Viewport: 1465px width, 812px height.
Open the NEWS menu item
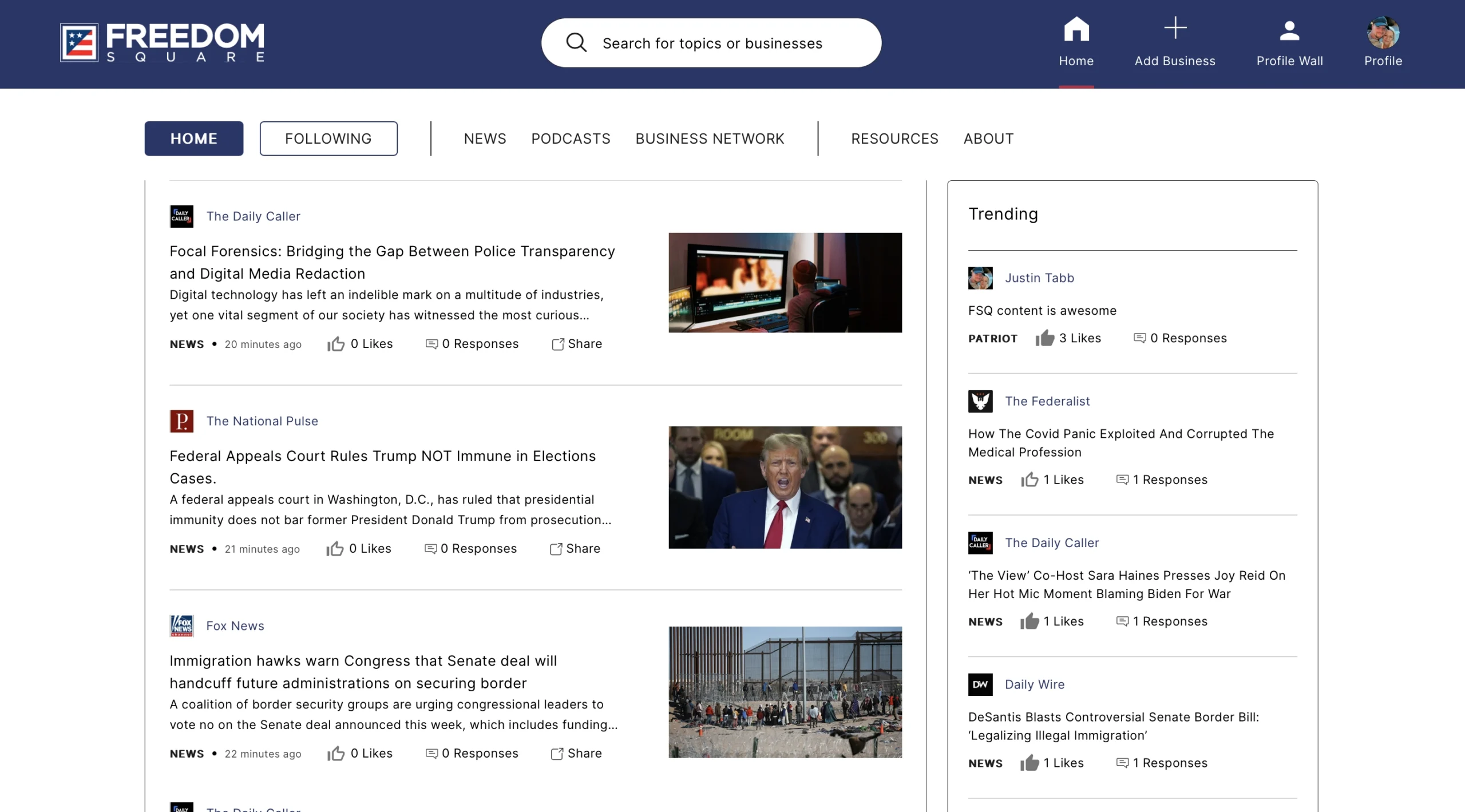[485, 138]
